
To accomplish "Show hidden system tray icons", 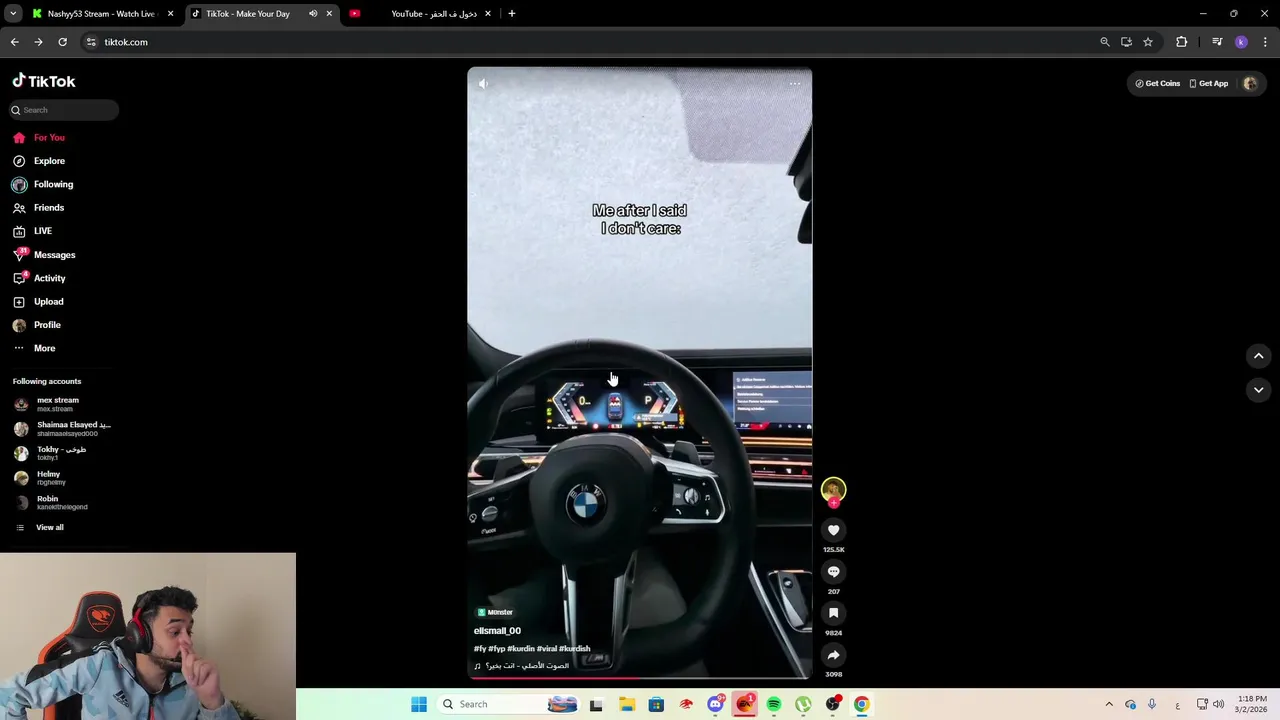I will [x=1109, y=704].
